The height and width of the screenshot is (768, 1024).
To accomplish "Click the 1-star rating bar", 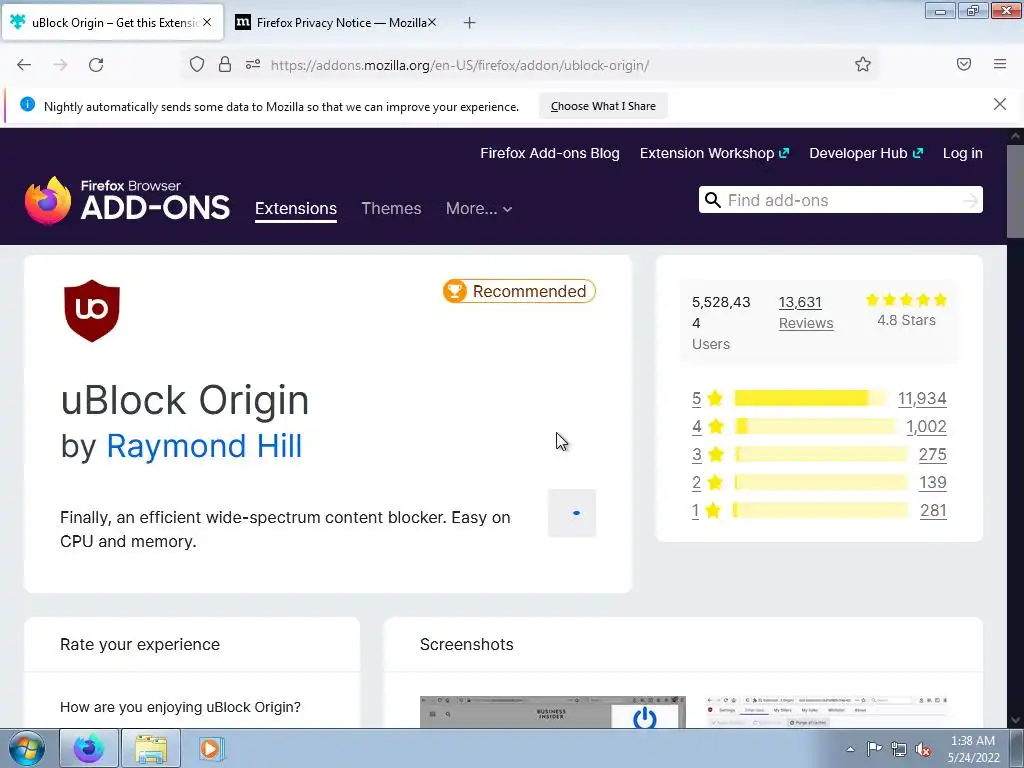I will click(x=820, y=511).
